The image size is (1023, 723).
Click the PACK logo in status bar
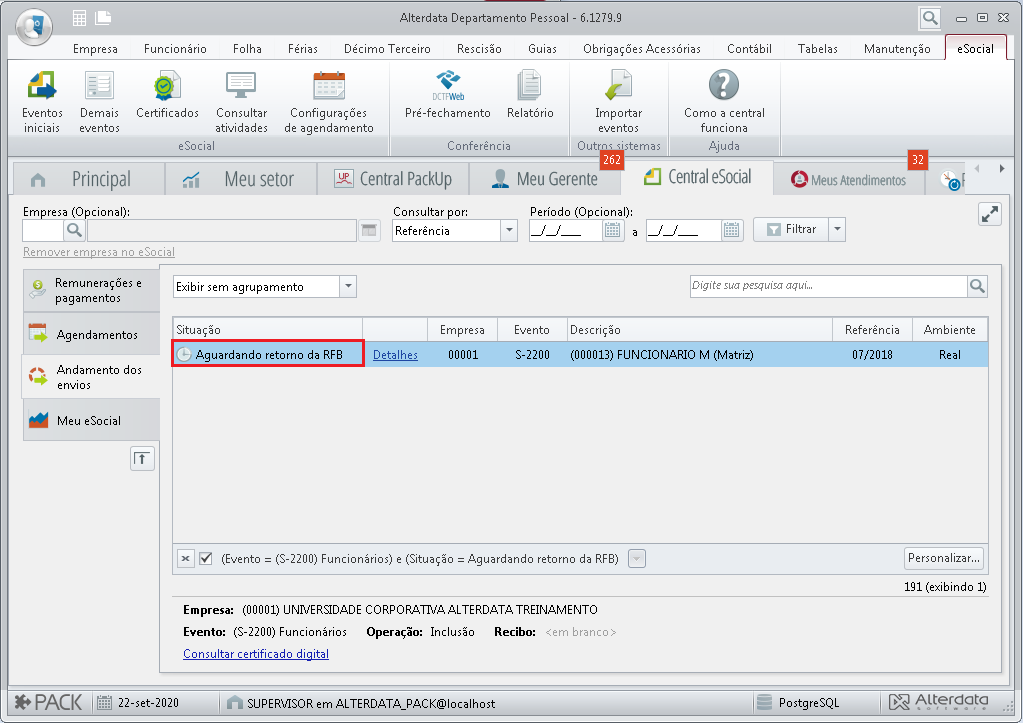(x=48, y=702)
